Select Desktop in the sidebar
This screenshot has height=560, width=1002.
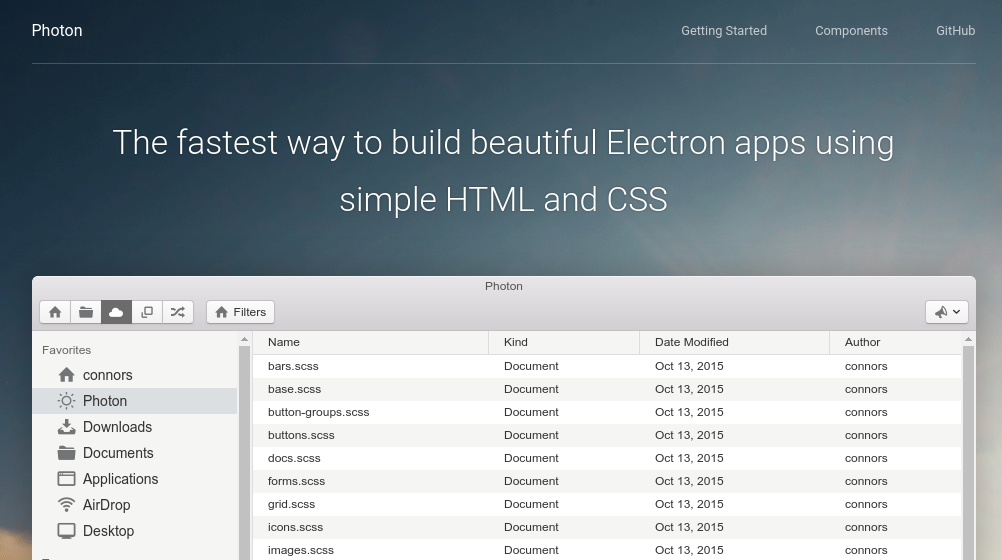point(134,531)
